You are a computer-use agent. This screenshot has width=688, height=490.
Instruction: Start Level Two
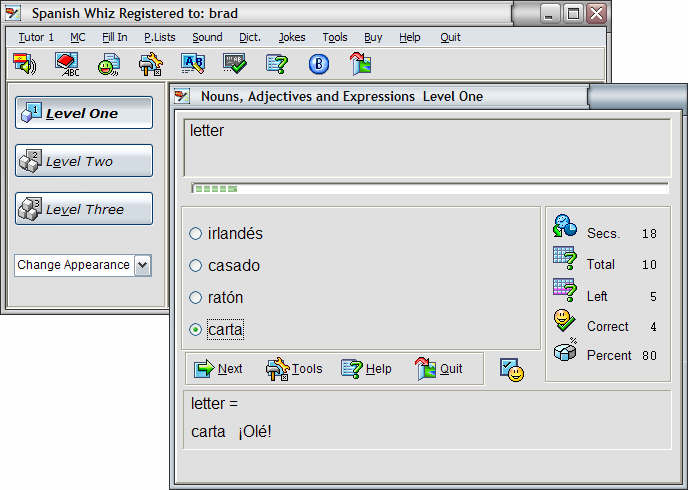(x=84, y=161)
